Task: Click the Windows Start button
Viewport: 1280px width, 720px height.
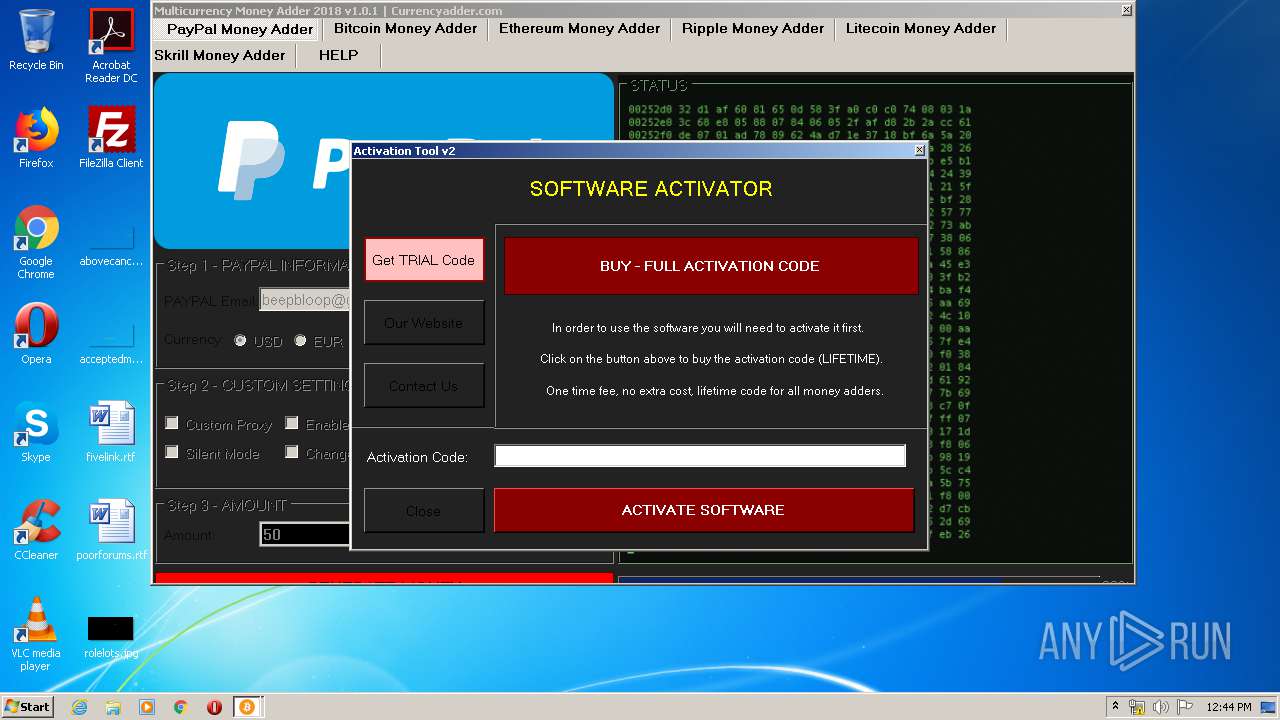Action: click(x=27, y=706)
